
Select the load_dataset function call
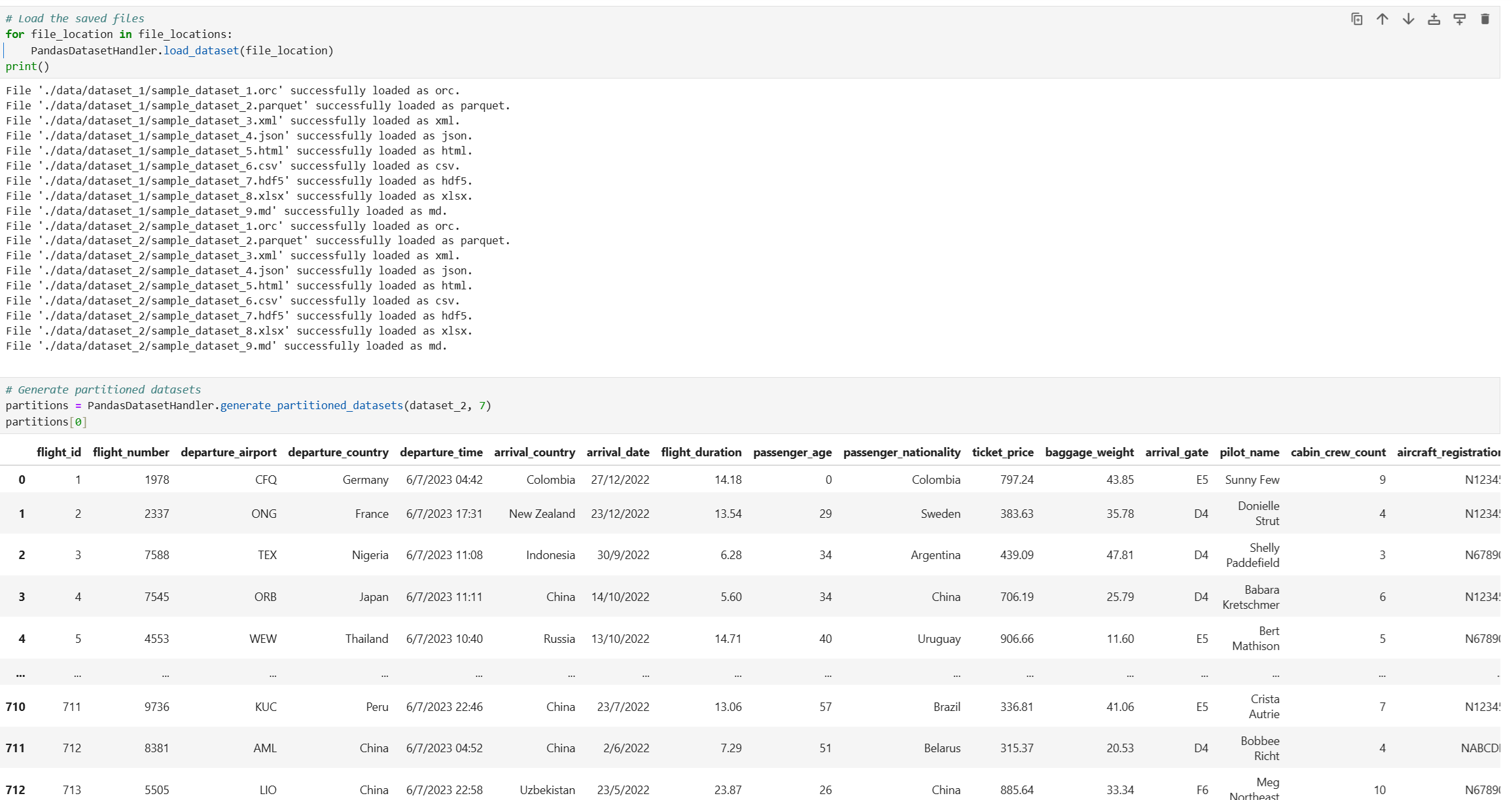200,50
